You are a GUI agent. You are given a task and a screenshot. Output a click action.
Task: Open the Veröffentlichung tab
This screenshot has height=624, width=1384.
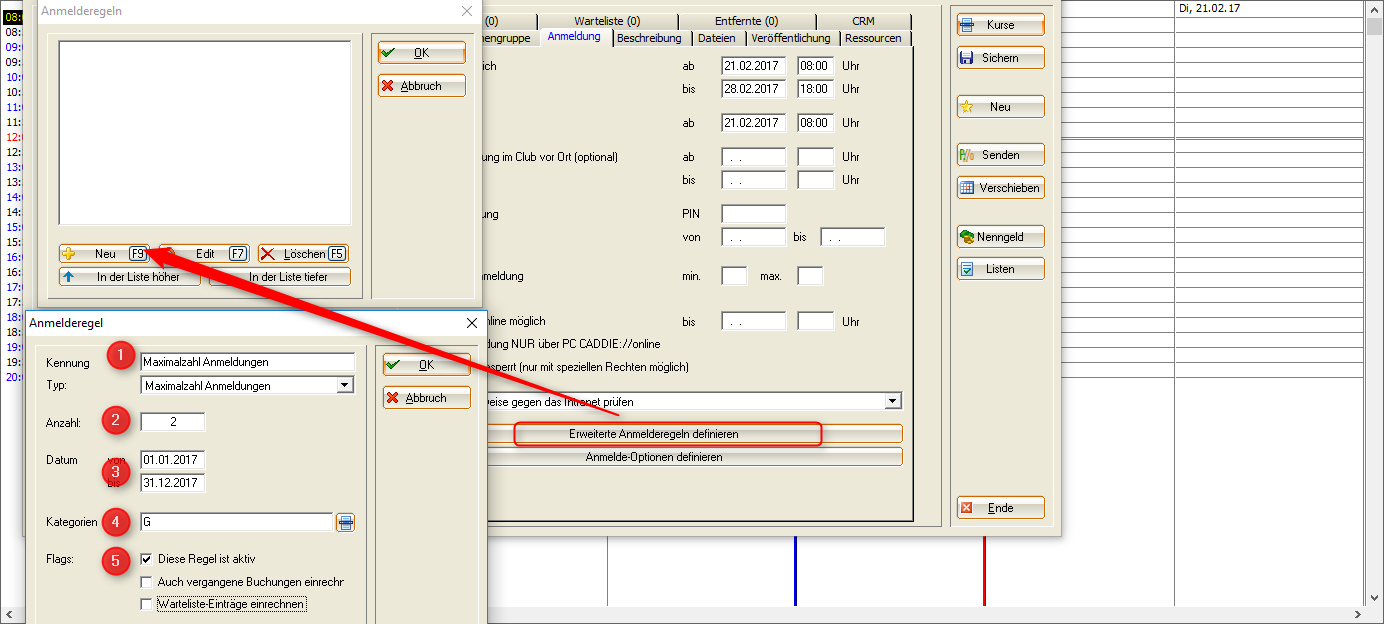click(x=790, y=38)
